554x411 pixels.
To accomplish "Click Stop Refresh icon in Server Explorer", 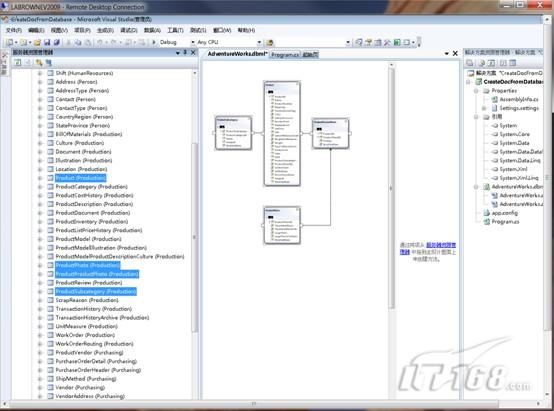I will point(28,63).
